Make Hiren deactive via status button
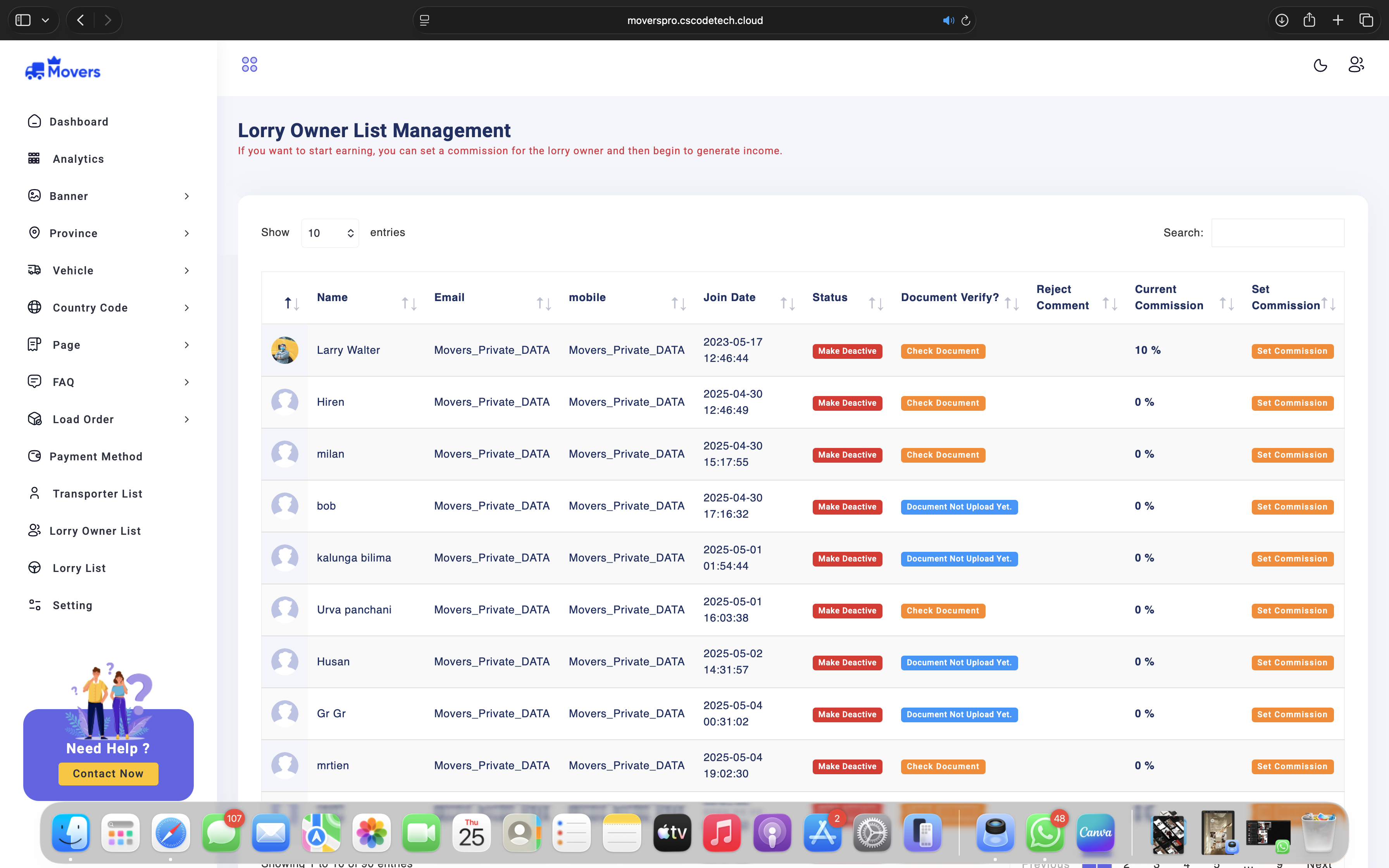 [846, 403]
